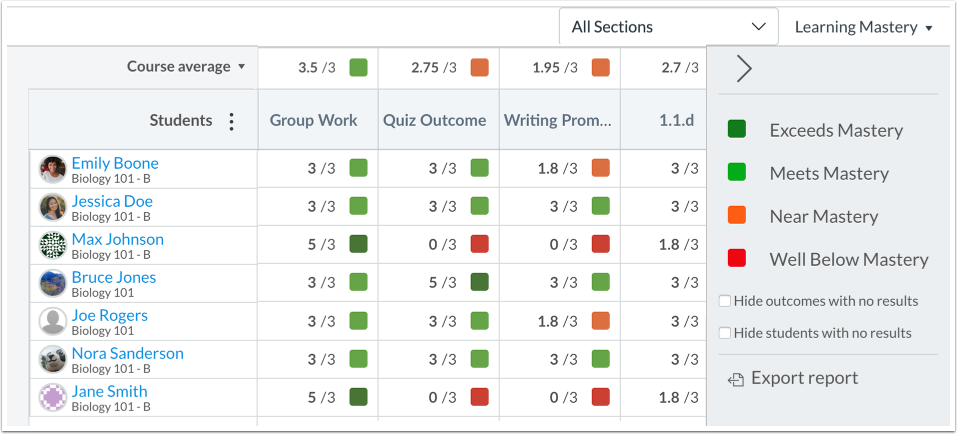
Task: Click Jane Smith's avatar icon
Action: 52,397
